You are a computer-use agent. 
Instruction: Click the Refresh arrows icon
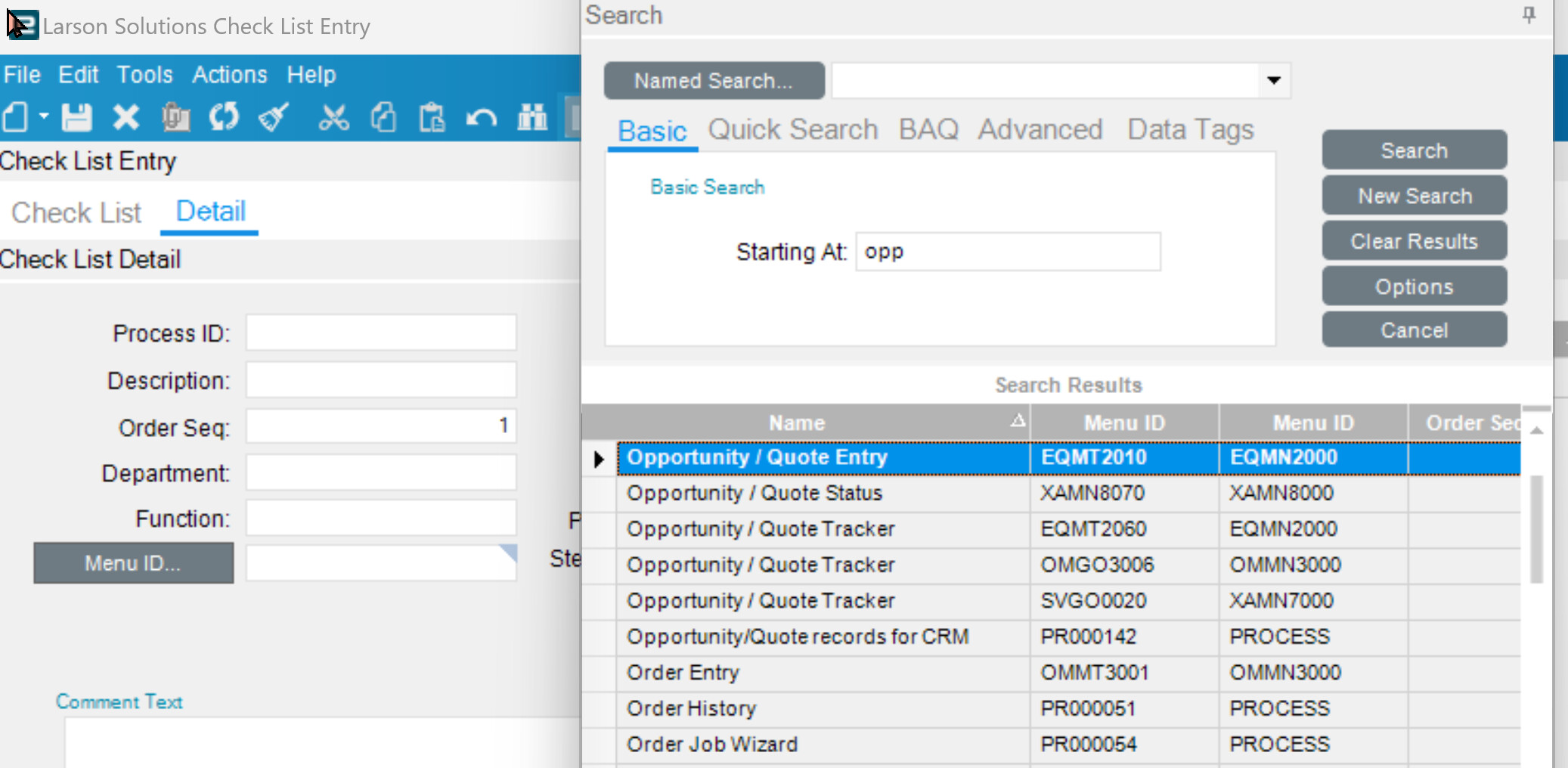click(x=224, y=118)
